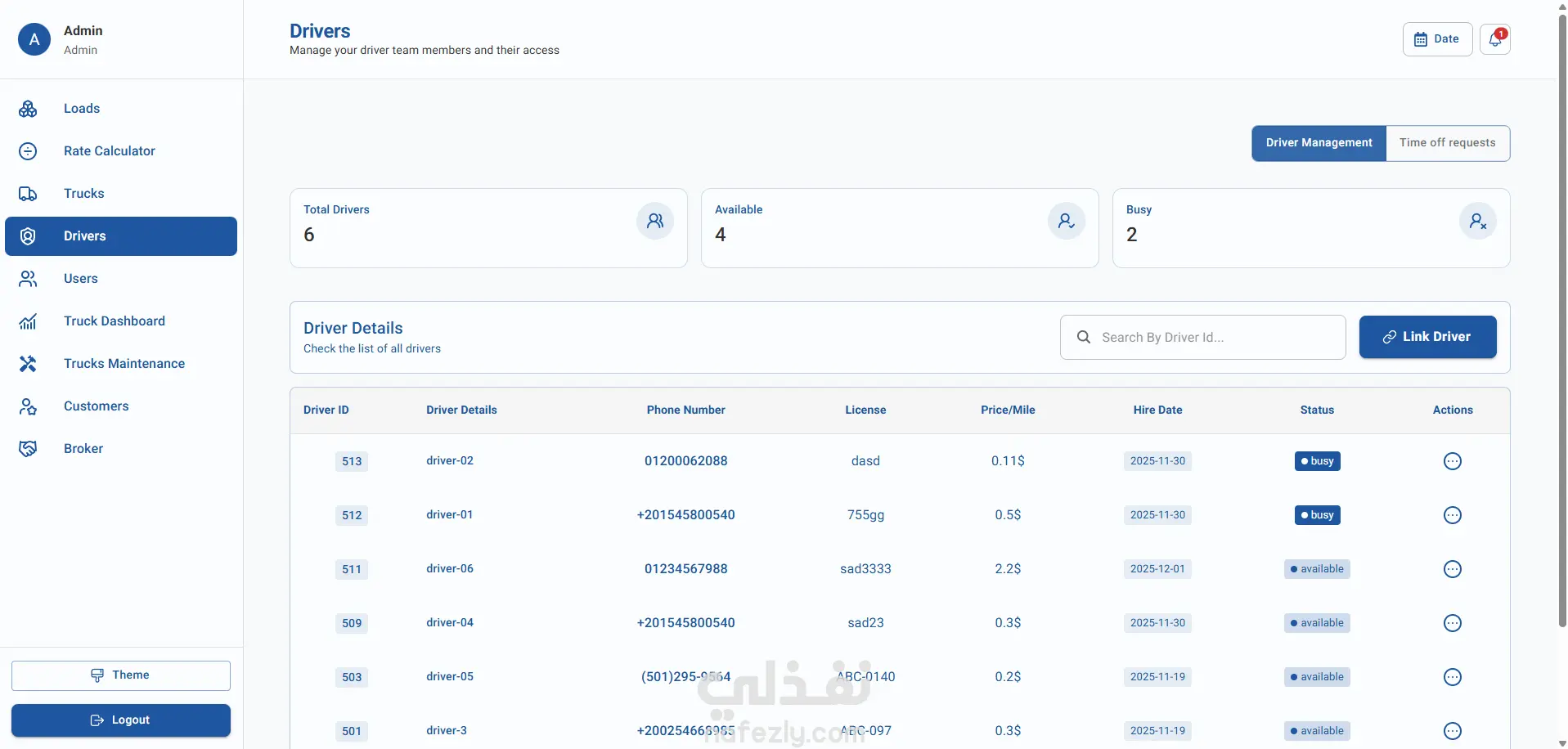Click the Link Driver button
Screen dimensions: 1568x749
coord(1427,337)
